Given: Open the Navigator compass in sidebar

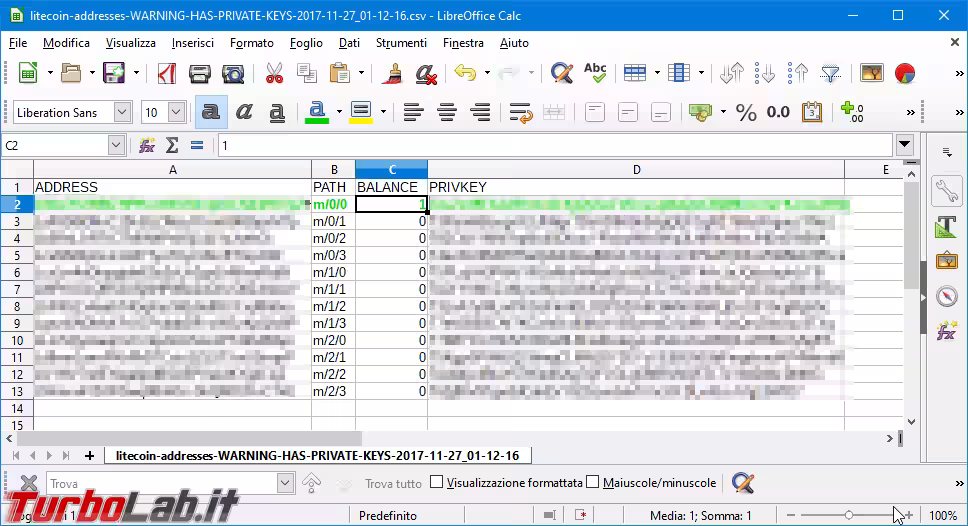Looking at the screenshot, I should coord(946,296).
